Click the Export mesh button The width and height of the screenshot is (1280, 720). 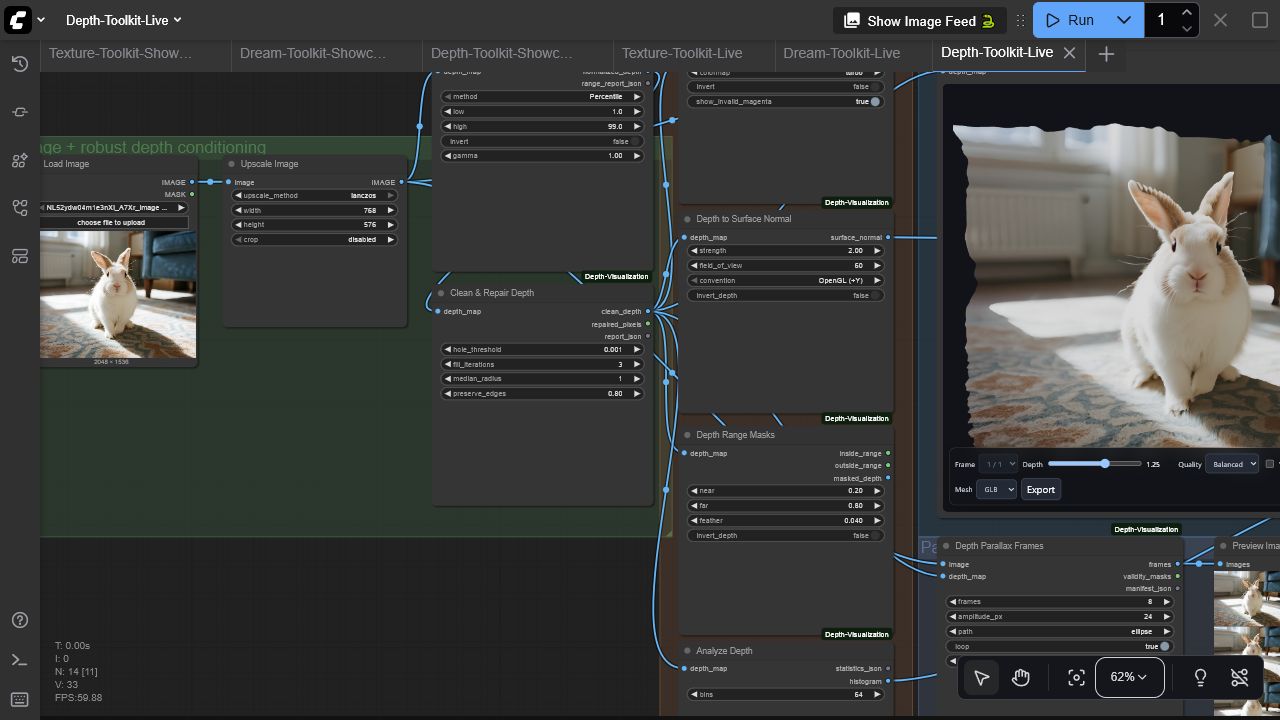tap(1040, 489)
